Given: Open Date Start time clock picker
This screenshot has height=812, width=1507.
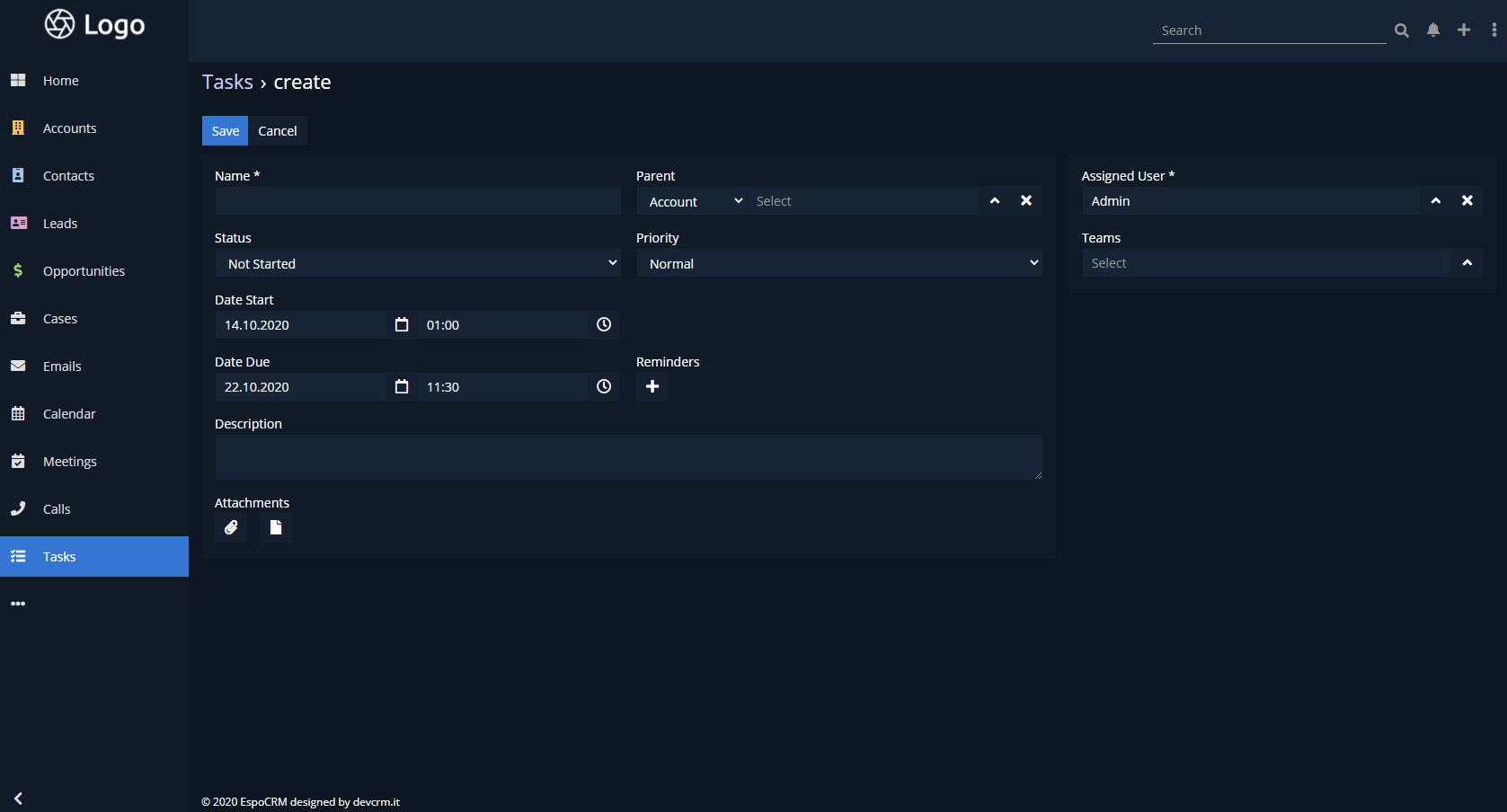Looking at the screenshot, I should click(x=604, y=325).
